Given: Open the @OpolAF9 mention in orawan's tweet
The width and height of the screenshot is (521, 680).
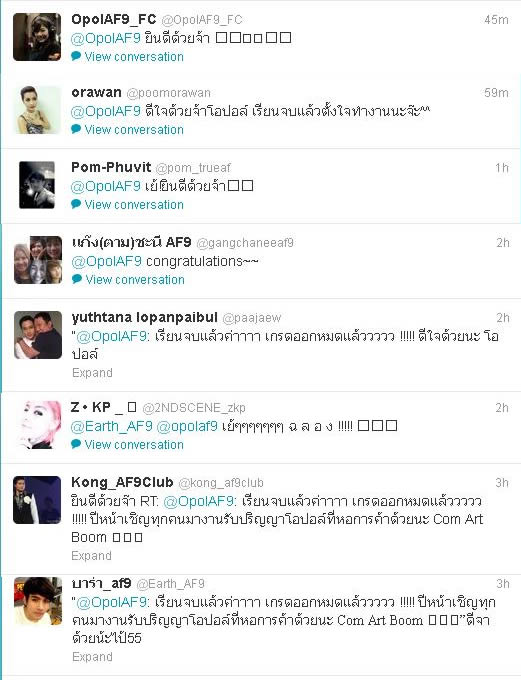Looking at the screenshot, I should click(106, 111).
